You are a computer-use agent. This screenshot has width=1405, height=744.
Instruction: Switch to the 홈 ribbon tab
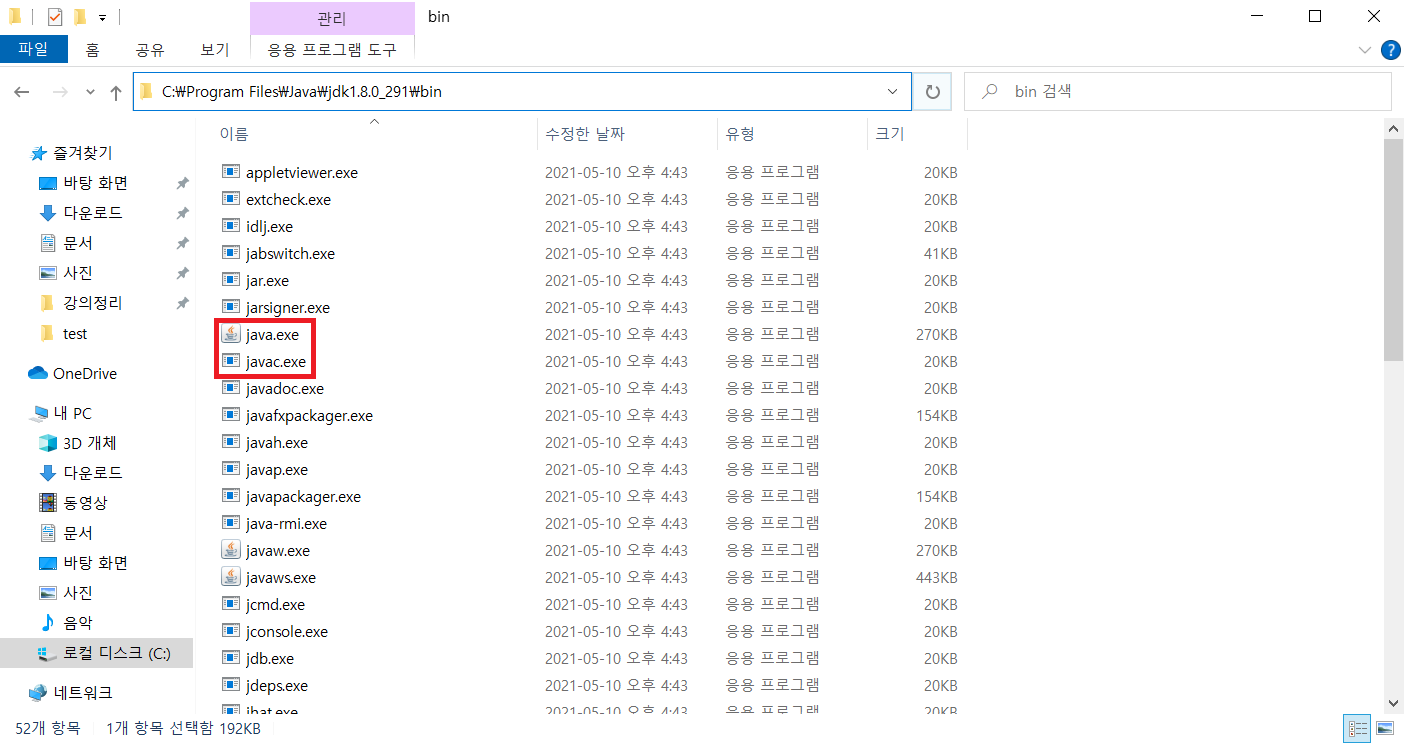92,49
